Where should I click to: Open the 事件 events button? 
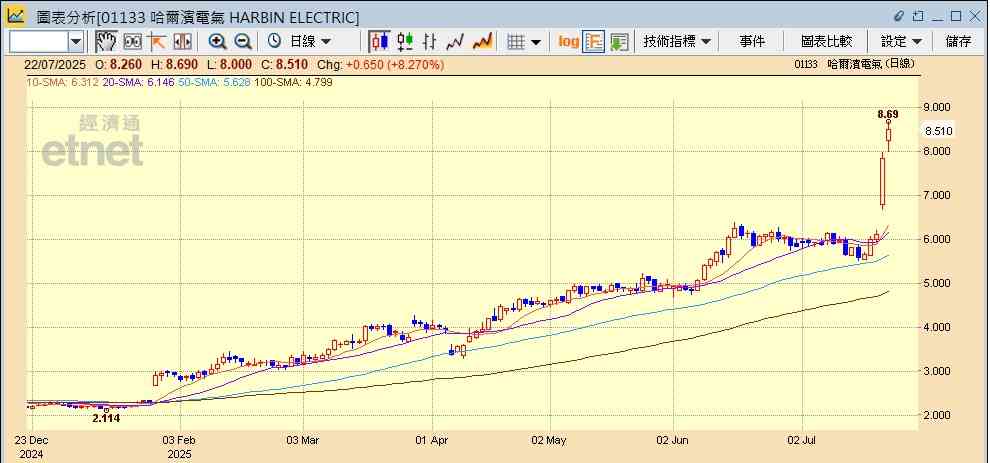click(x=752, y=42)
